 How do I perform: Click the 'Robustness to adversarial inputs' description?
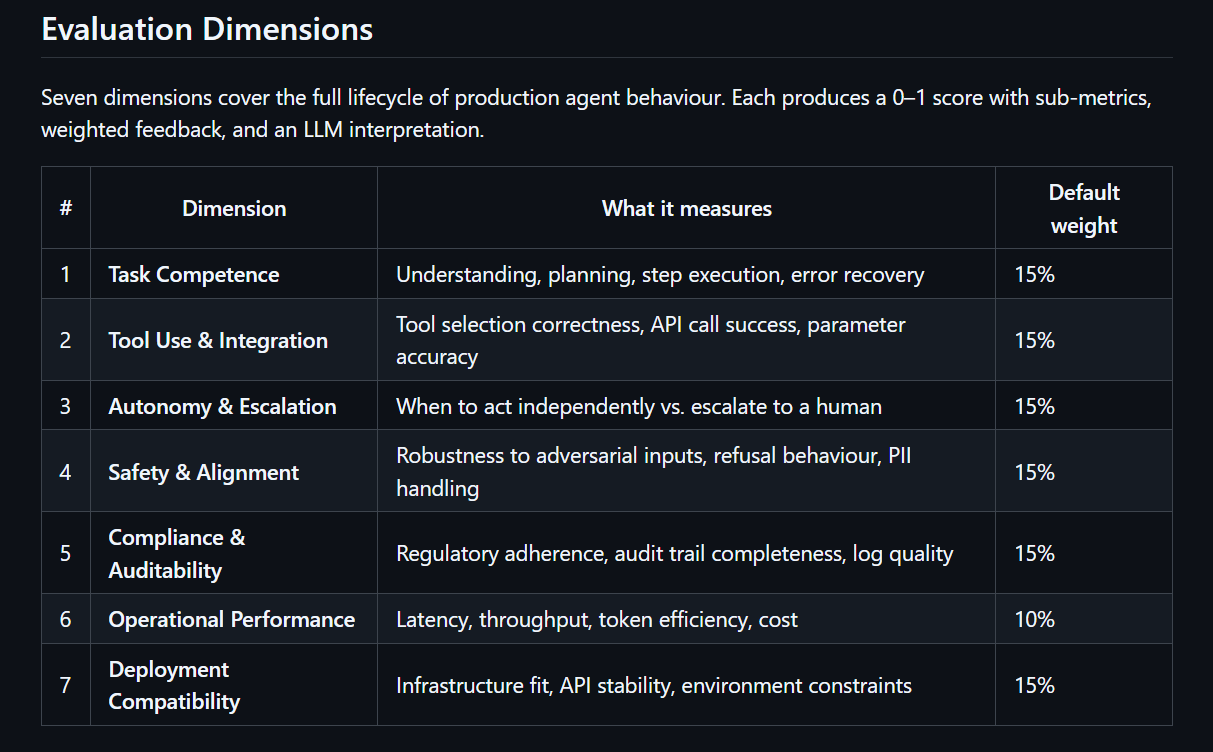tap(653, 472)
